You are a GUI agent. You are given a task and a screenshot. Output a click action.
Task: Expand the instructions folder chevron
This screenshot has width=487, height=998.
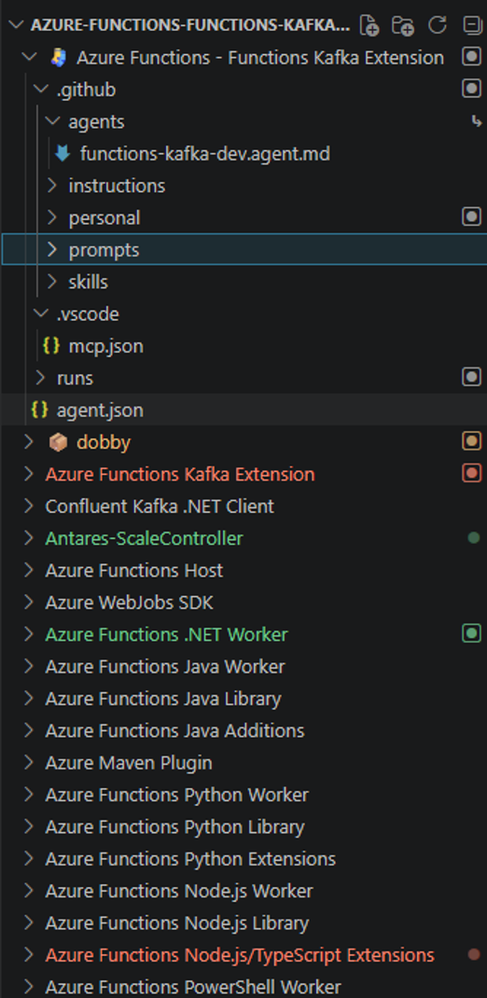click(x=53, y=185)
